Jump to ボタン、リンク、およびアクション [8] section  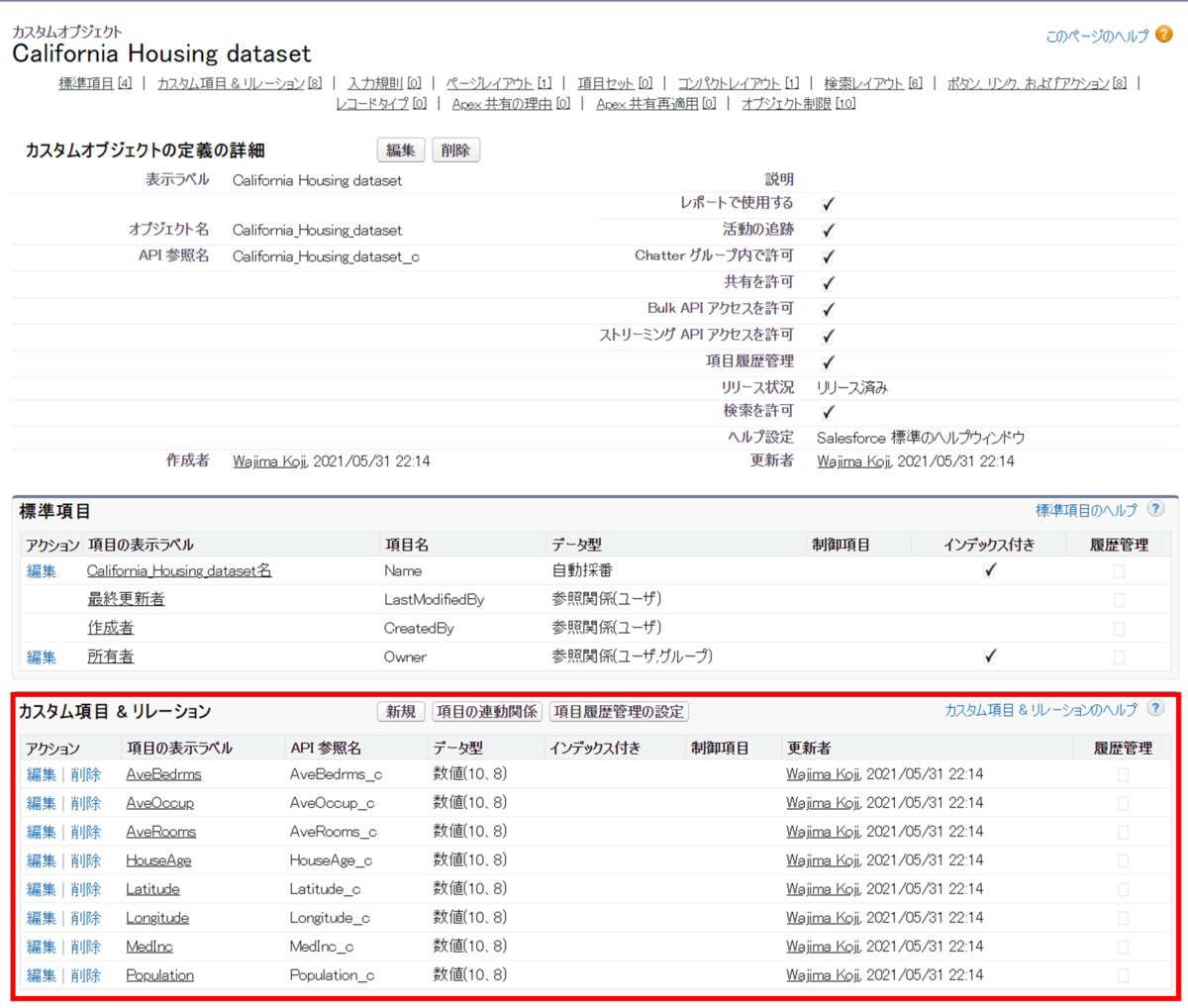coord(1037,83)
